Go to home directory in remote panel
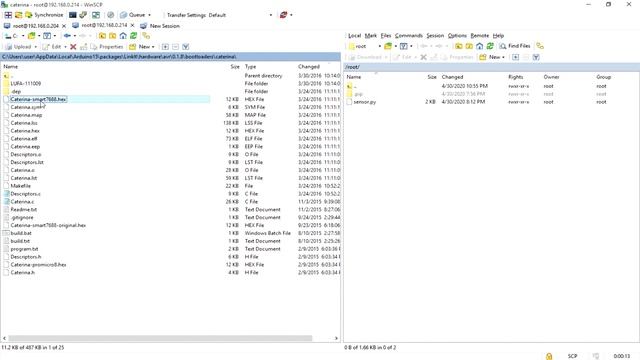The width and height of the screenshot is (640, 360). (x=480, y=46)
